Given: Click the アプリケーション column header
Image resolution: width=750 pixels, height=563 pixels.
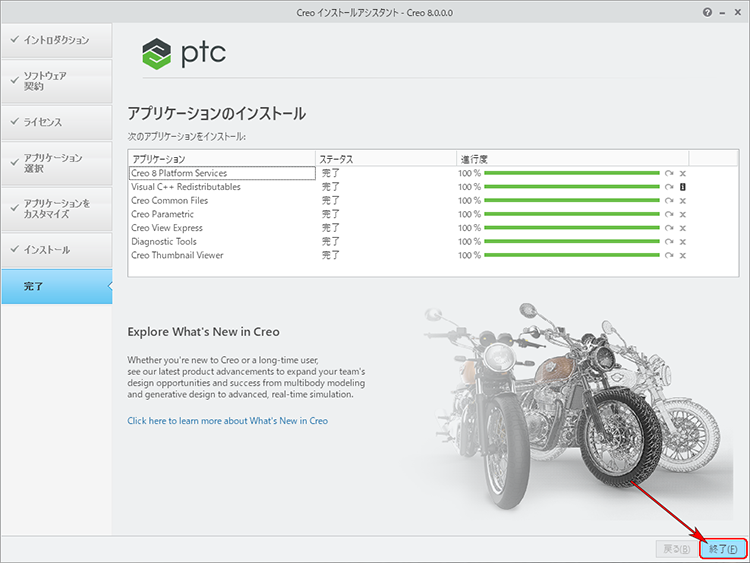Looking at the screenshot, I should [x=221, y=159].
